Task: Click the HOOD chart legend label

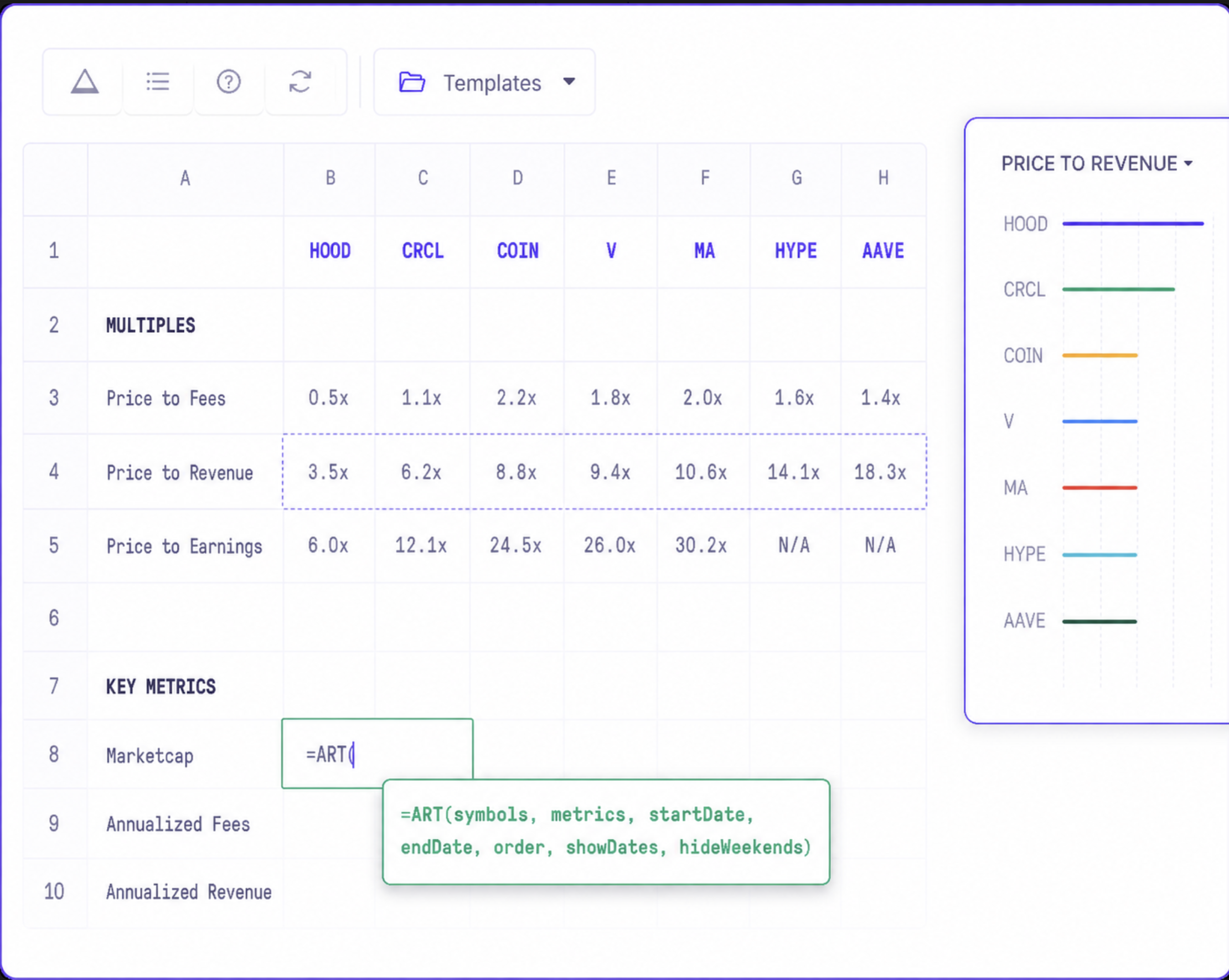Action: [1025, 224]
